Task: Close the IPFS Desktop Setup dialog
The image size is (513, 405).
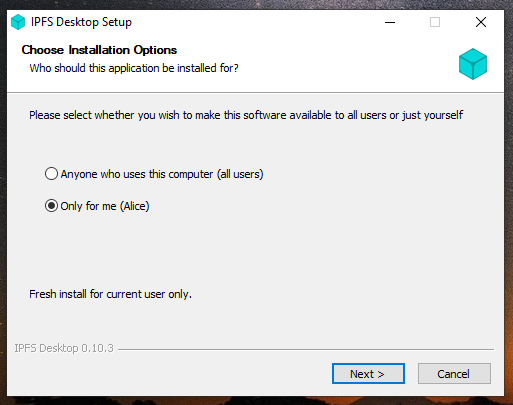Action: (x=481, y=22)
